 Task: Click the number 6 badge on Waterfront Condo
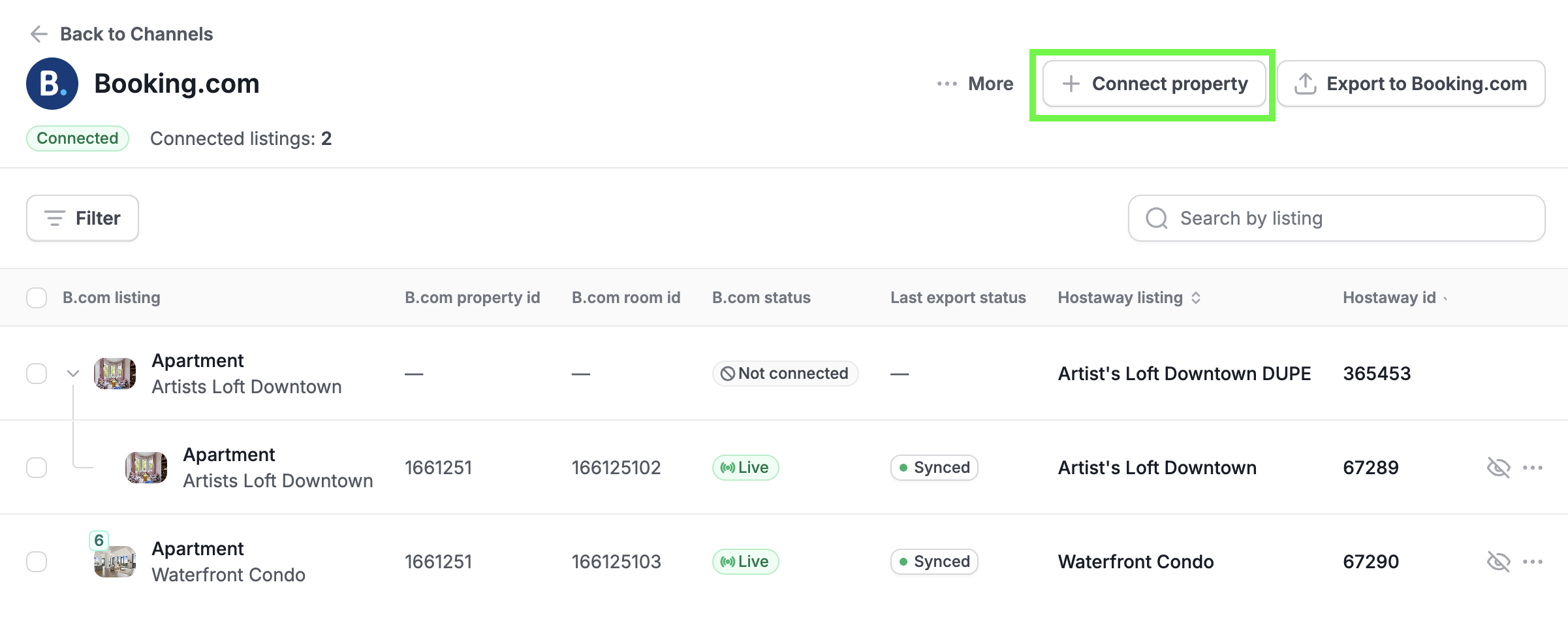coord(99,540)
